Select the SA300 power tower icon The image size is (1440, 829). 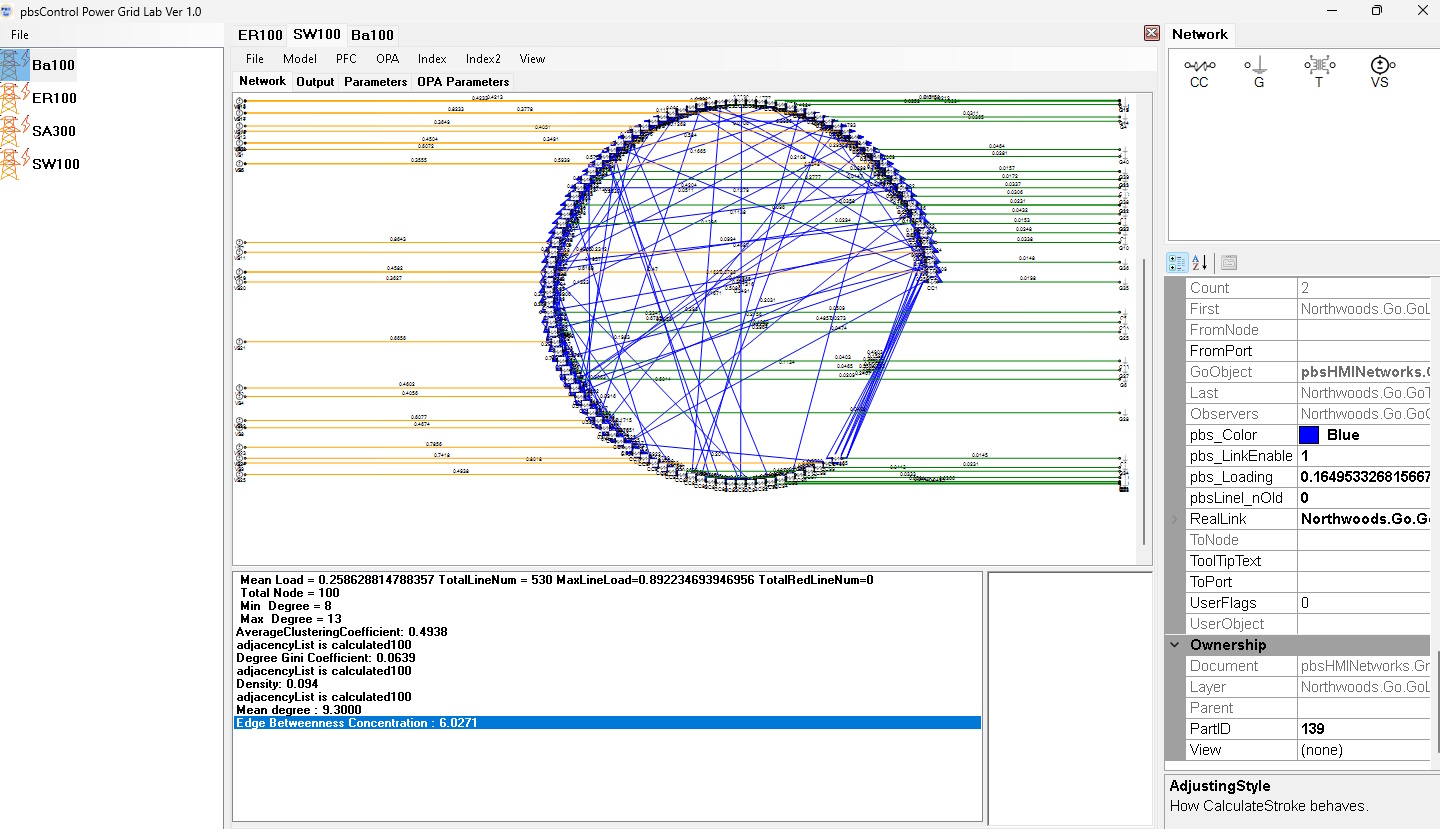(15, 131)
